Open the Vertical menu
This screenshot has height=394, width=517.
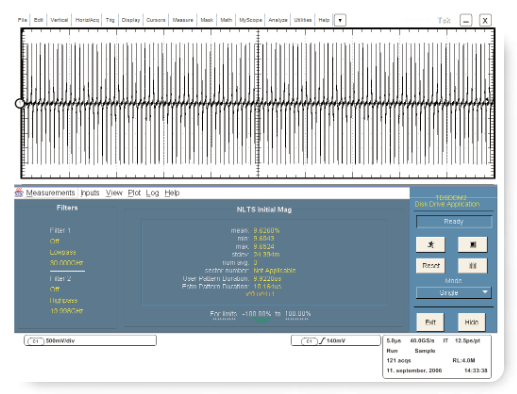pyautogui.click(x=59, y=20)
